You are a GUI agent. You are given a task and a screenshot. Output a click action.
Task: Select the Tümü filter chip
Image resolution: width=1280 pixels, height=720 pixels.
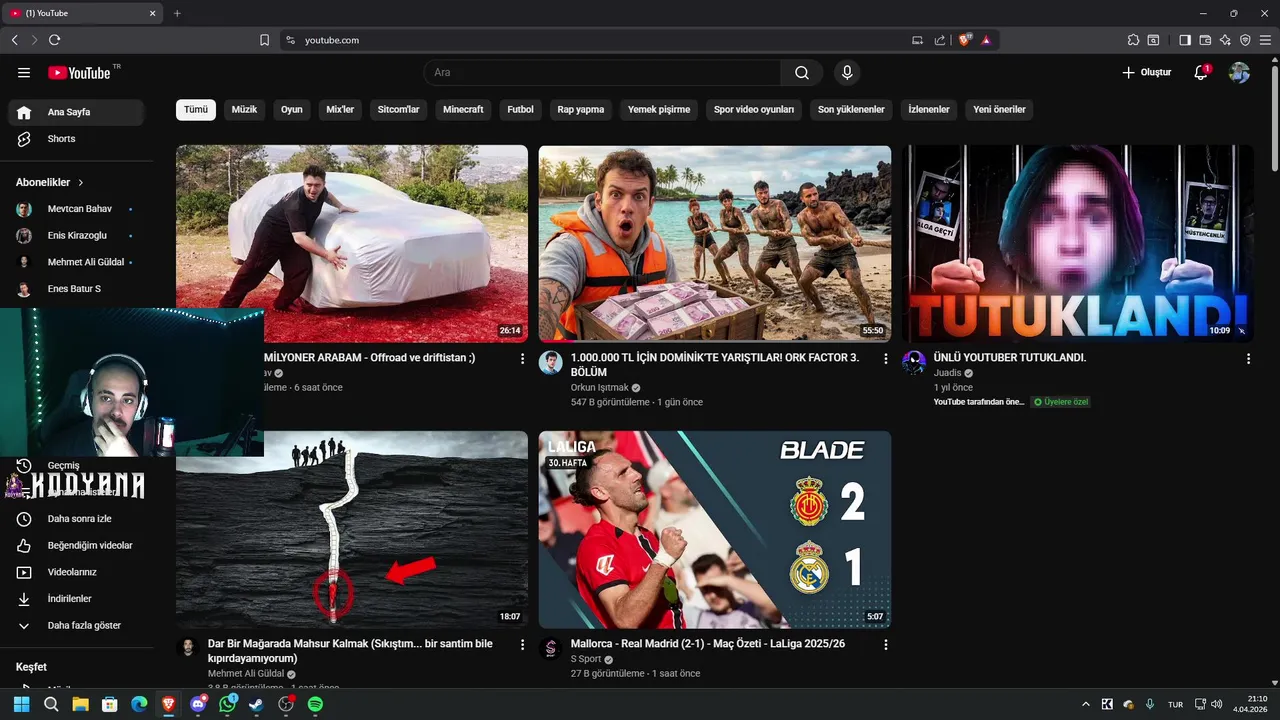click(x=196, y=110)
